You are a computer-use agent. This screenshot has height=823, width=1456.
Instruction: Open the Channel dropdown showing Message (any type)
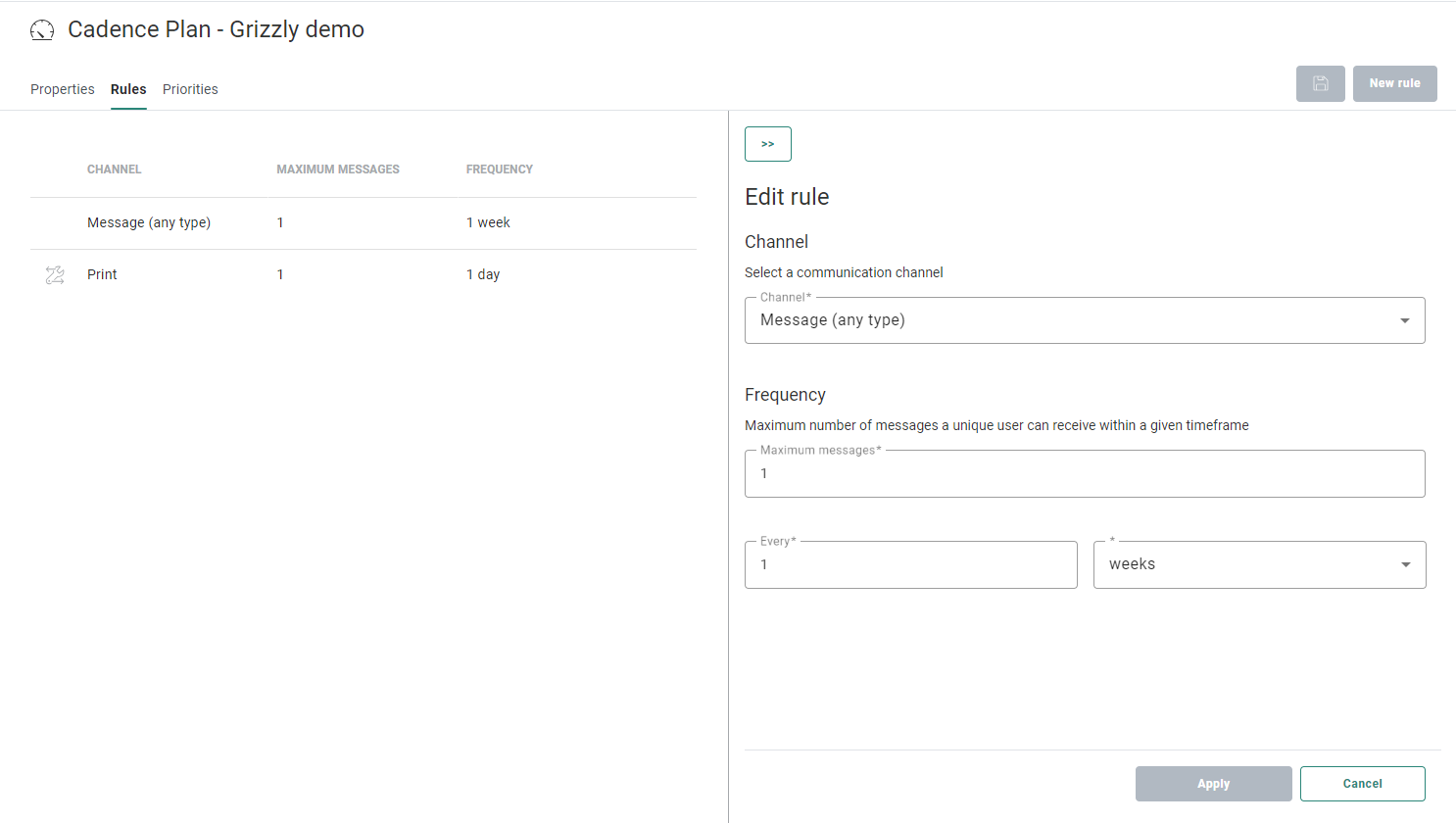[x=1084, y=320]
